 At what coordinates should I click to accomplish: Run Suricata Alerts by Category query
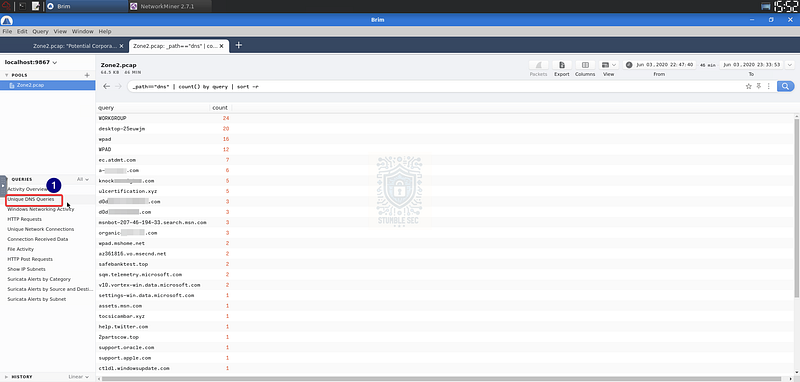pos(39,279)
